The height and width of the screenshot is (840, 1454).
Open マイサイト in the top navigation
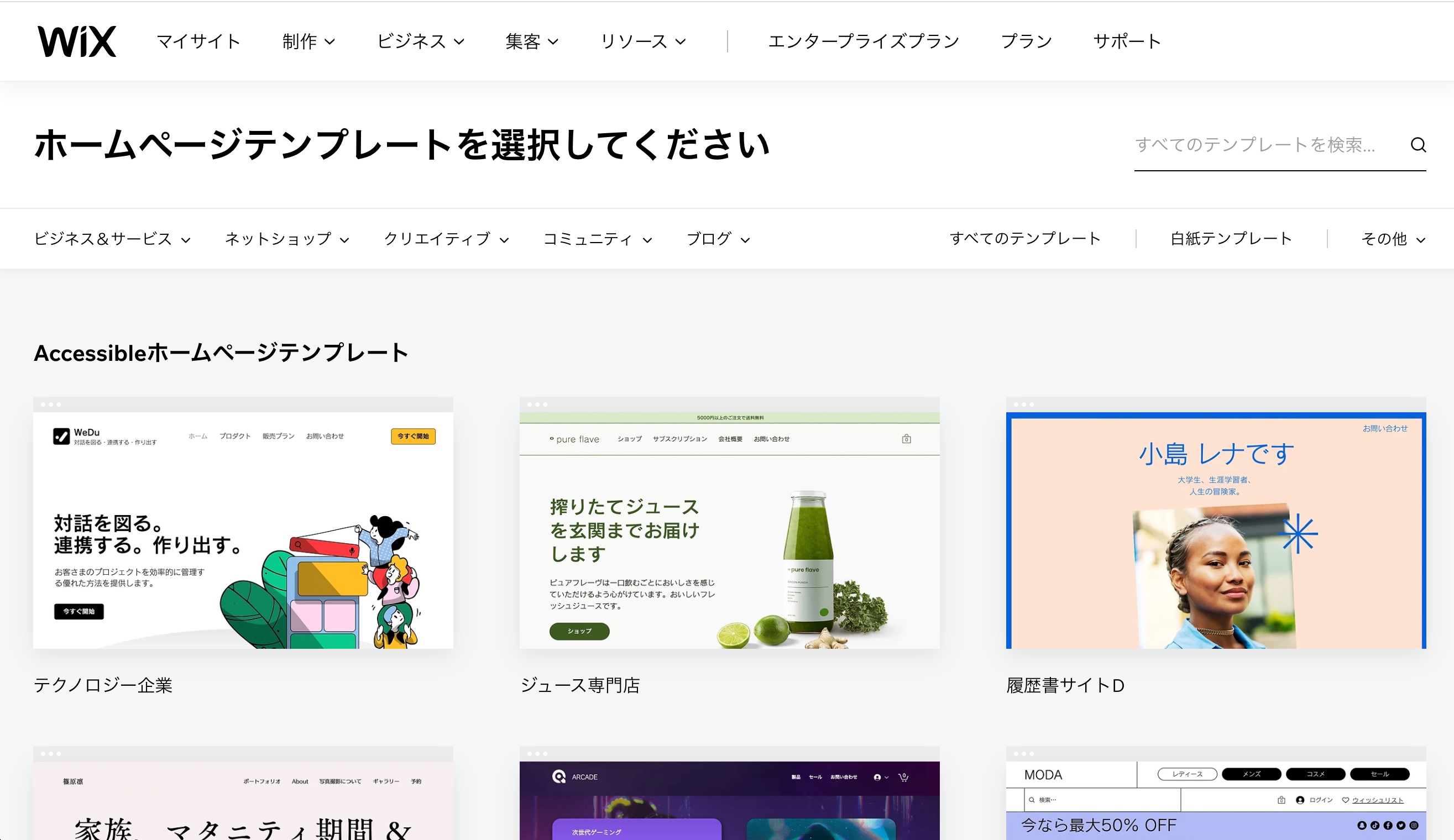(198, 41)
